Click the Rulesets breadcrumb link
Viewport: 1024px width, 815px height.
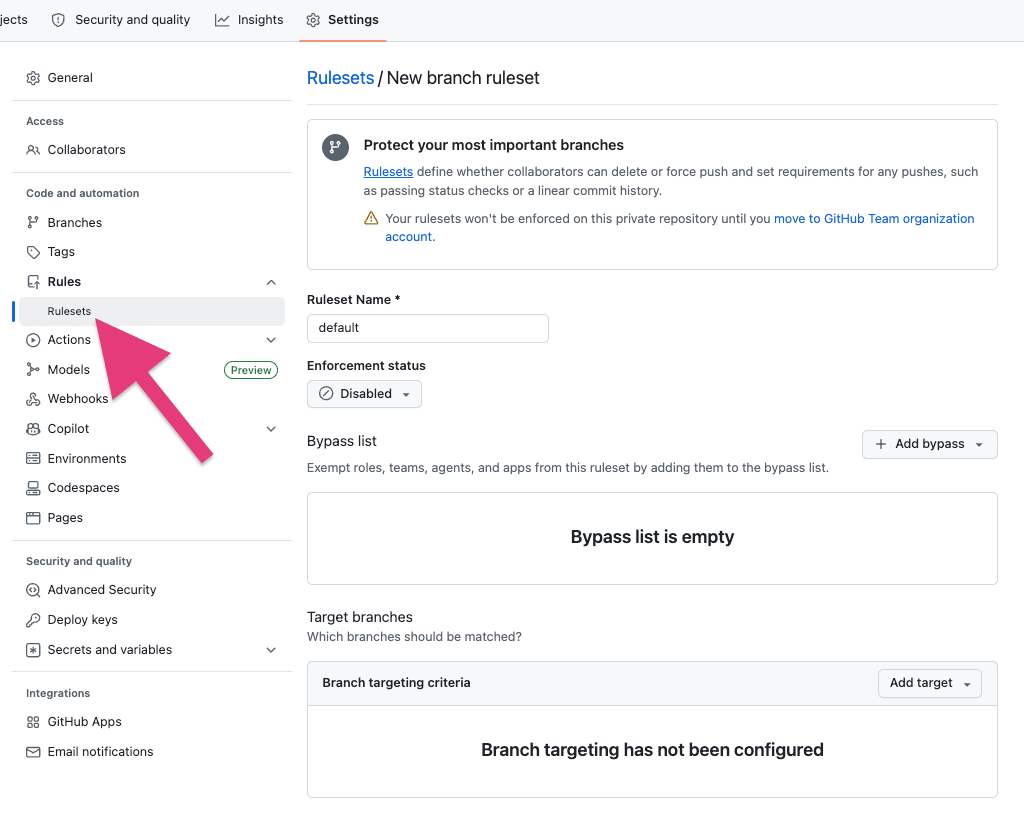pyautogui.click(x=340, y=78)
